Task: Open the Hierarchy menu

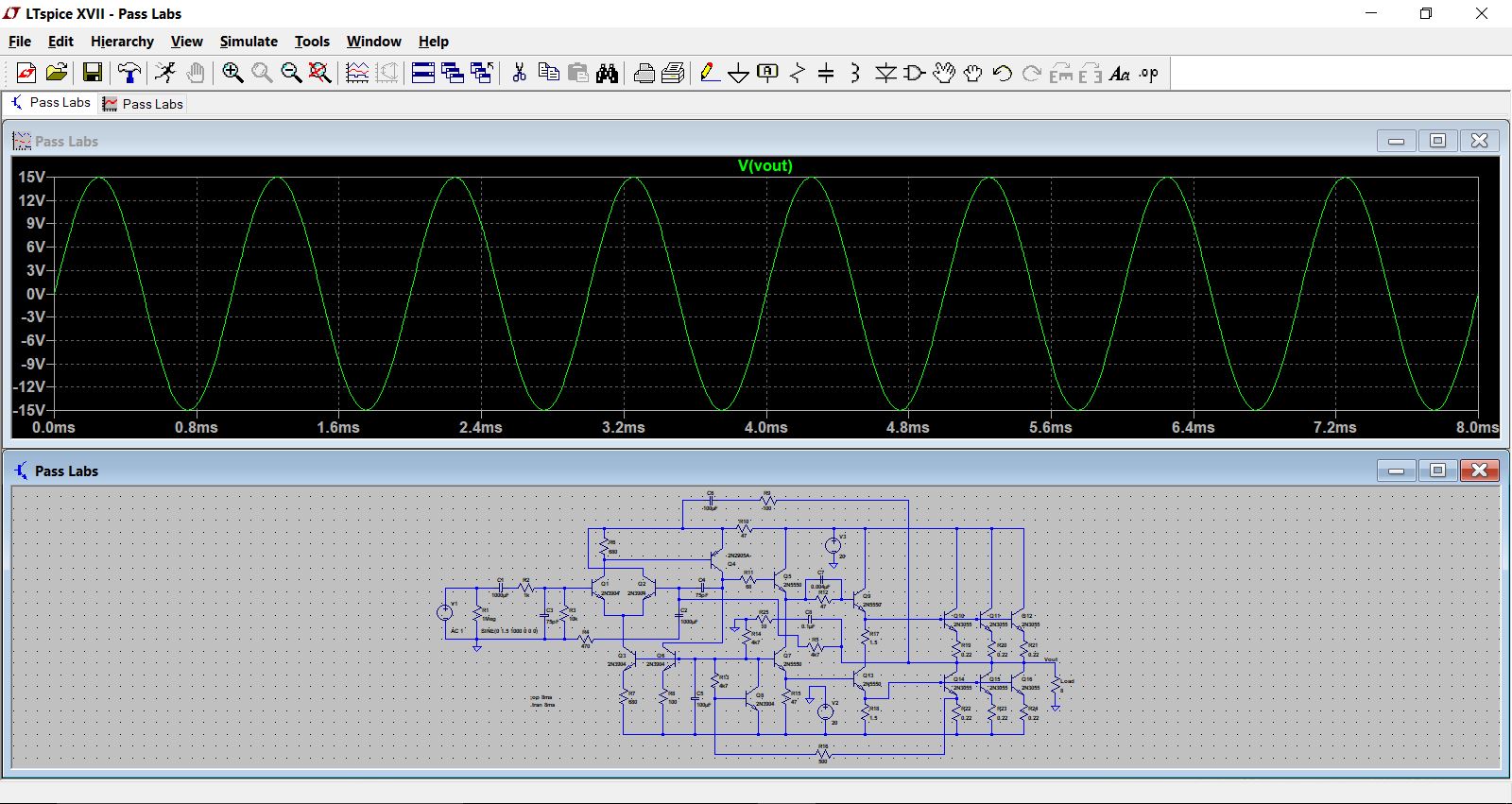Action: [x=122, y=42]
